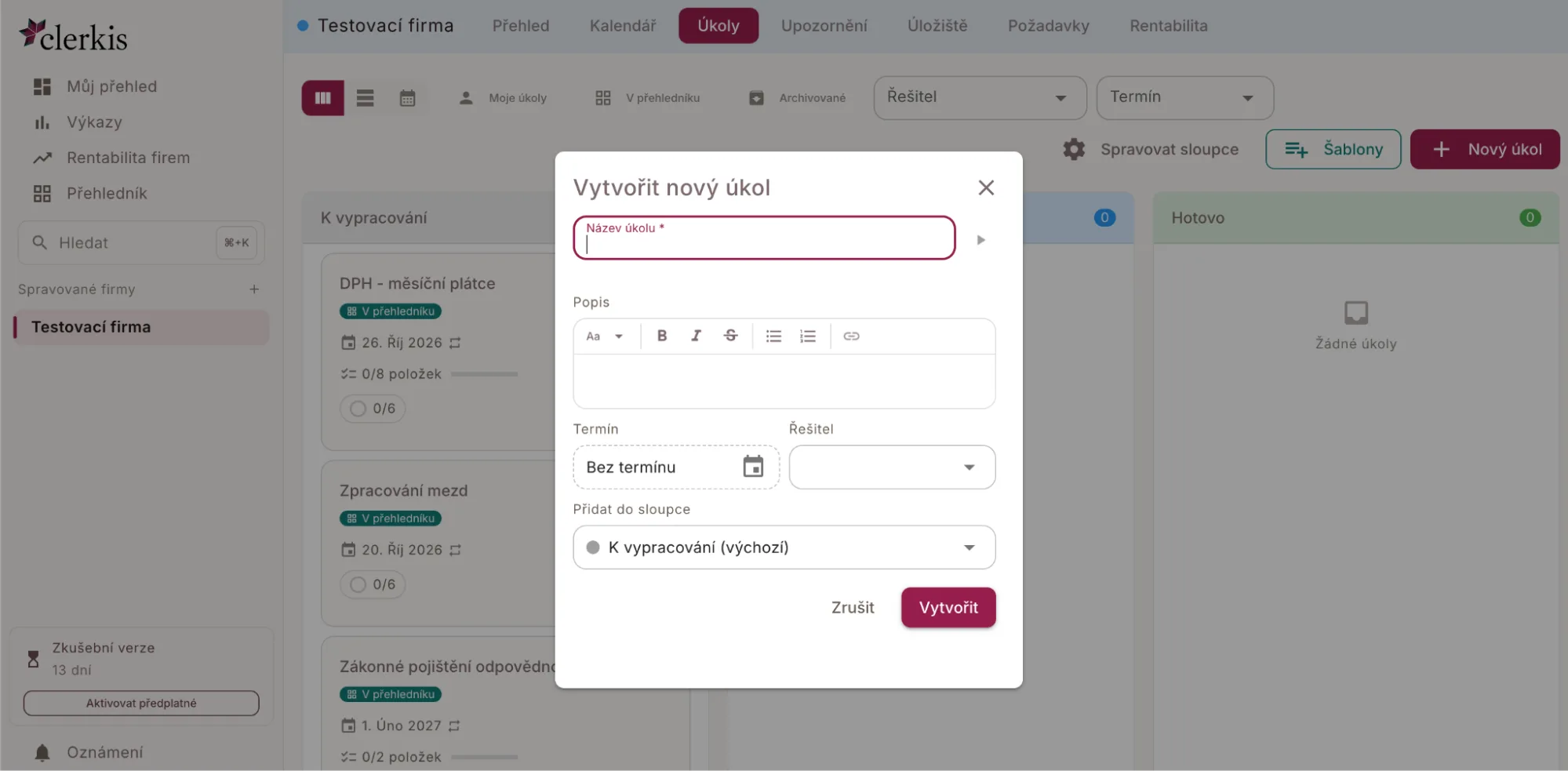Insert numbered list in description
The height and width of the screenshot is (771, 1568).
point(808,336)
